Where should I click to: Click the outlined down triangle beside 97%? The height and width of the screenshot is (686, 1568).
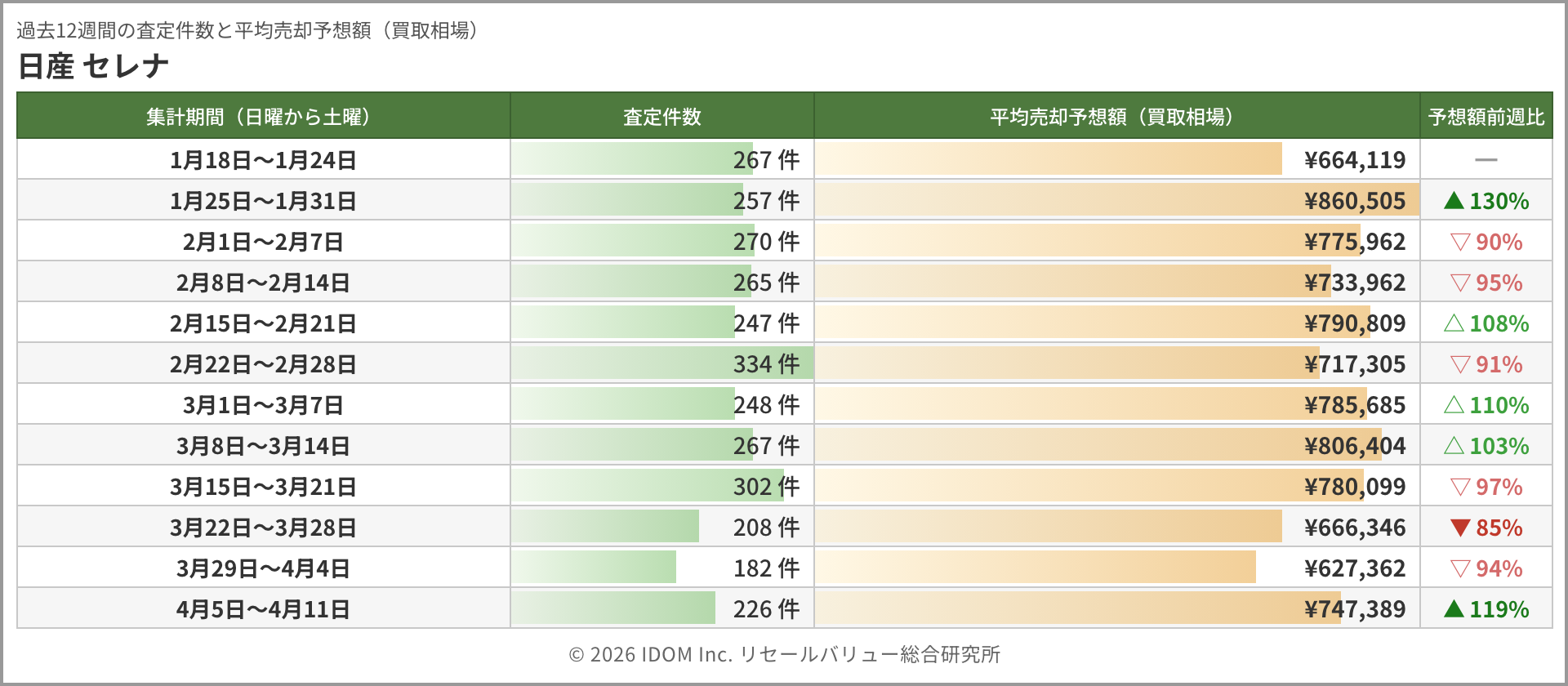pos(1460,487)
